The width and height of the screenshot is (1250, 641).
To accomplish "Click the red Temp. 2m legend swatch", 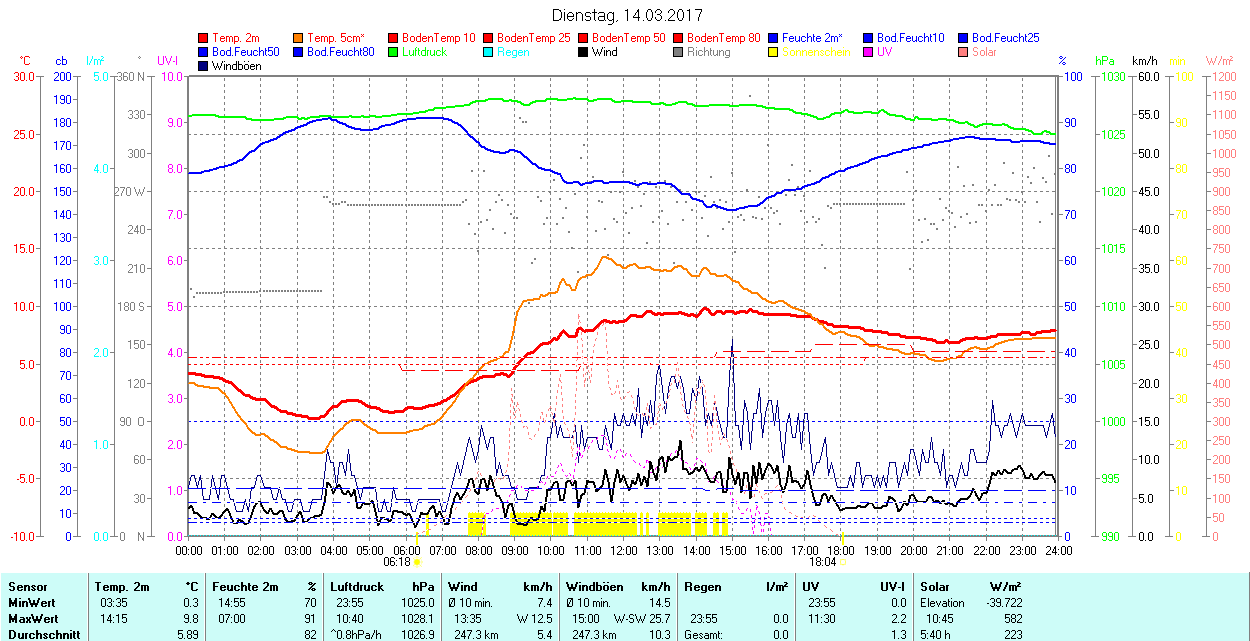I will pyautogui.click(x=204, y=37).
